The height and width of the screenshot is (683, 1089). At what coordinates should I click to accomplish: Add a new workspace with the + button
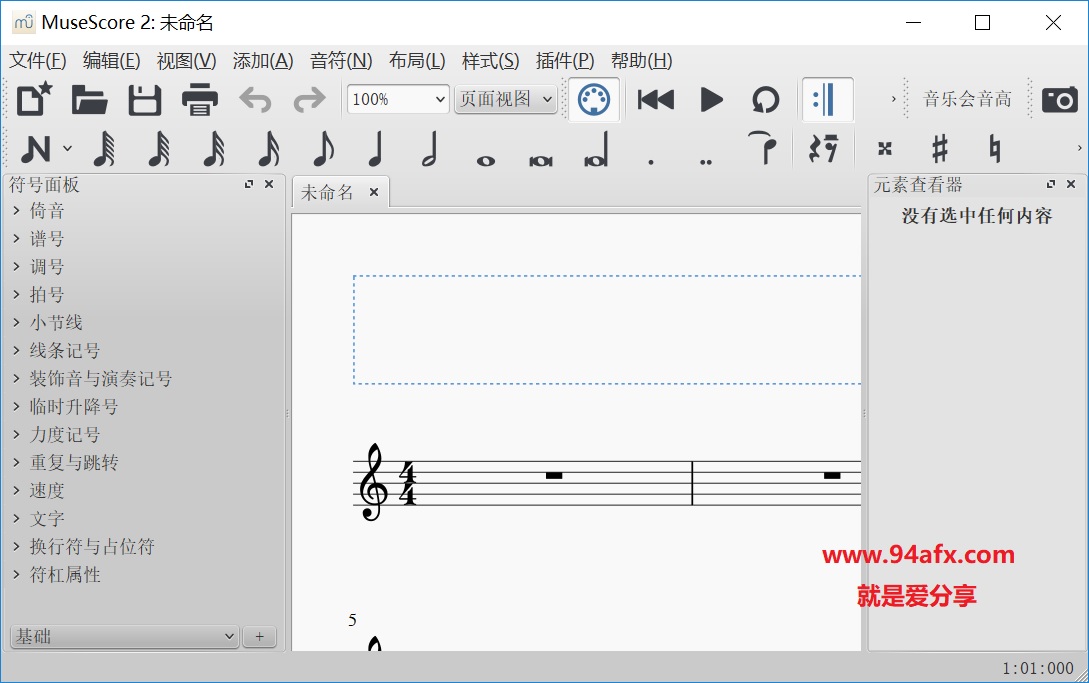(x=260, y=636)
